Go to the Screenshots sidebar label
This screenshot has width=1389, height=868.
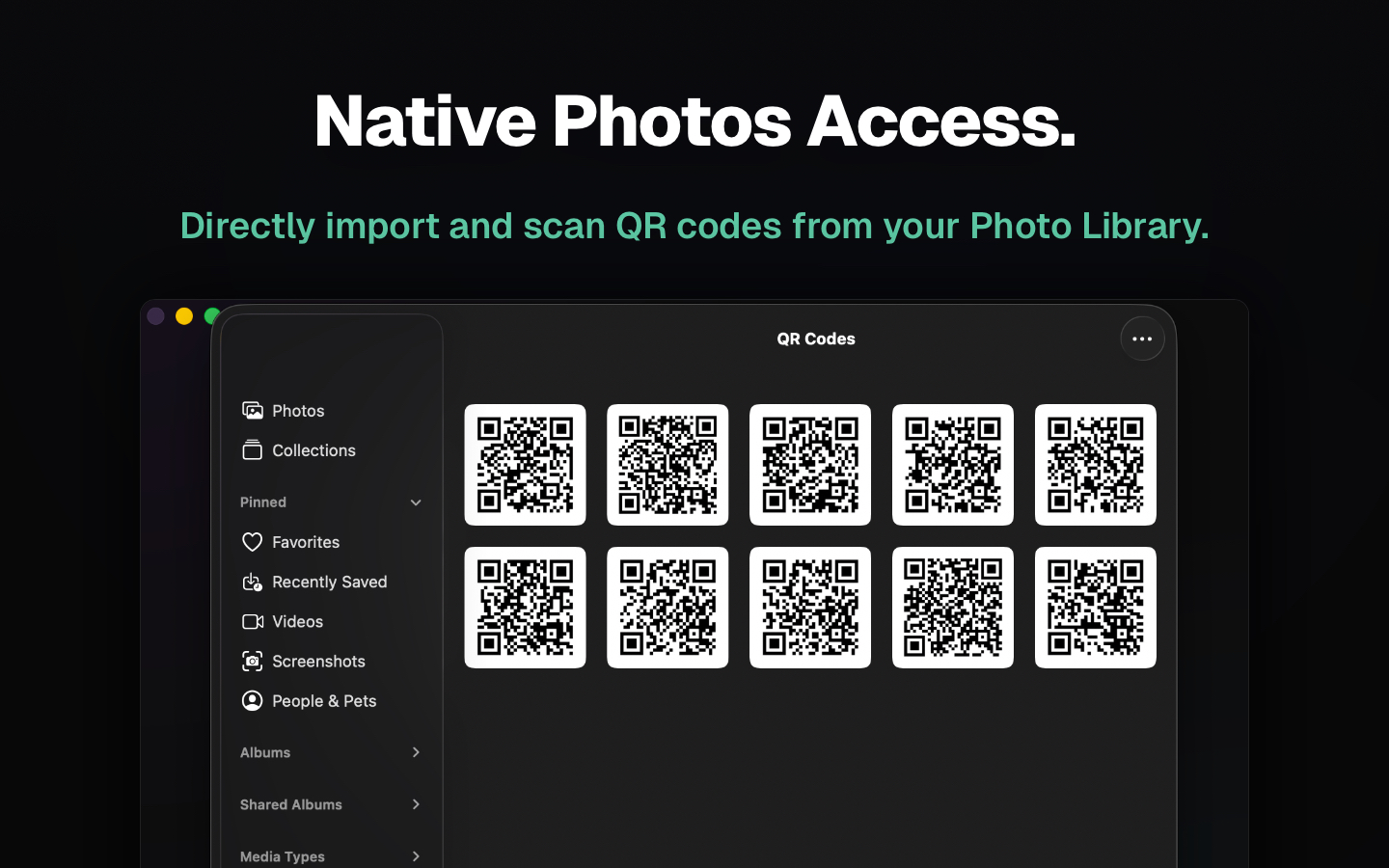(x=318, y=662)
